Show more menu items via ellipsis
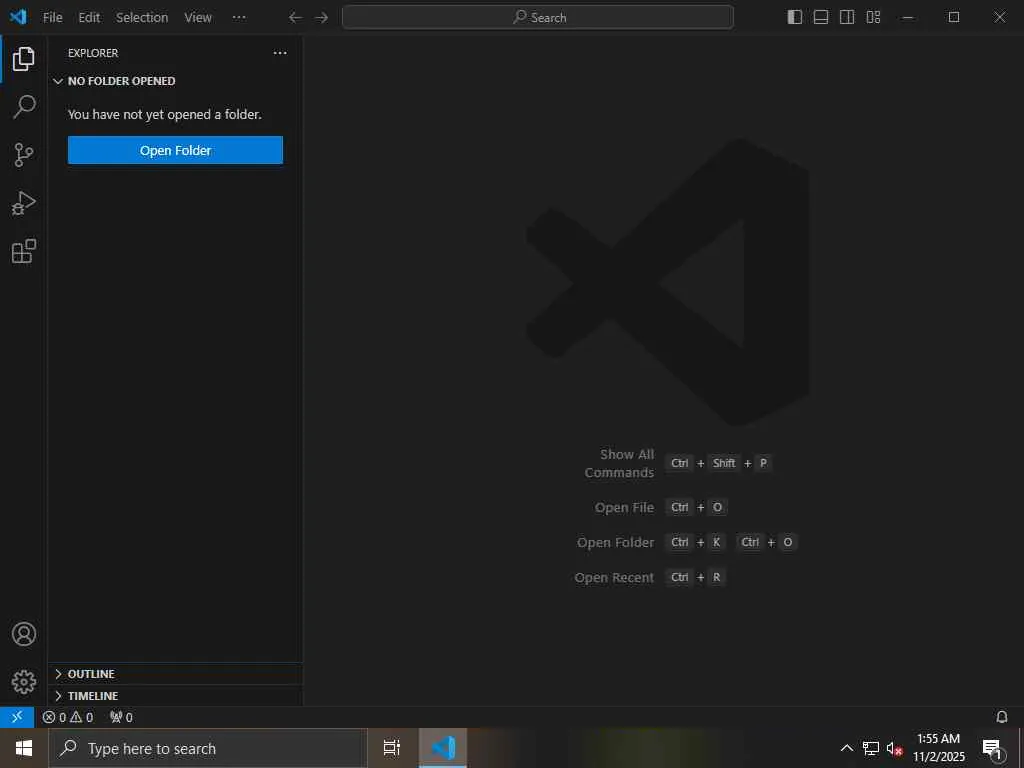The width and height of the screenshot is (1024, 768). (x=240, y=18)
